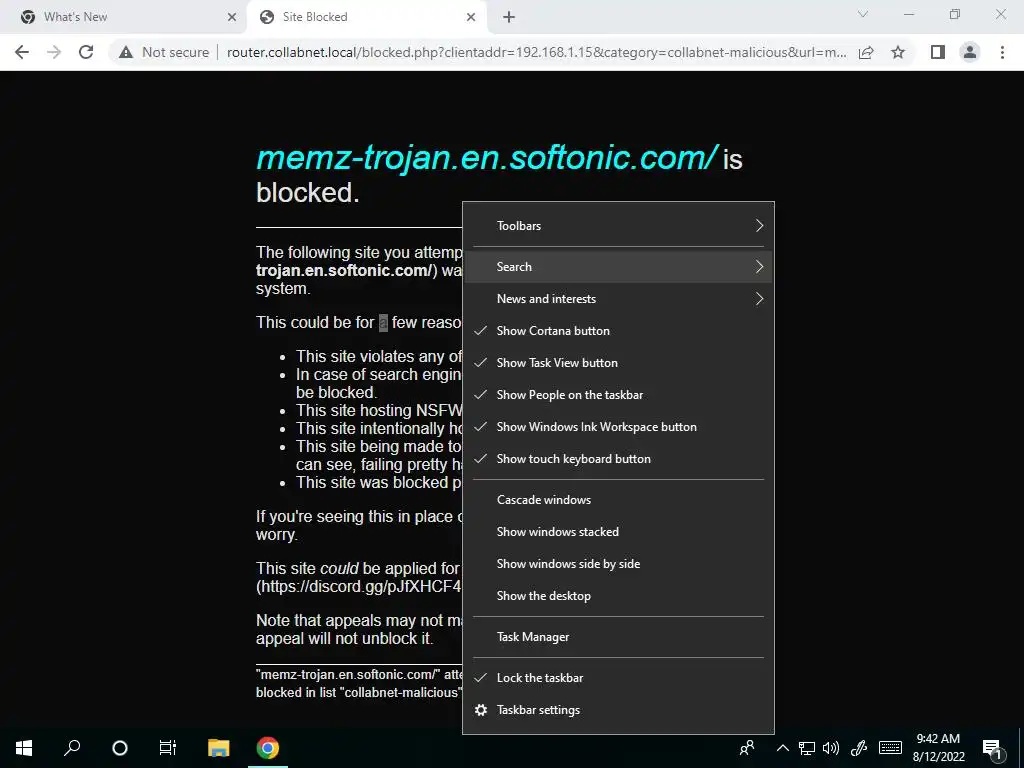Toggle Show Cortana button
This screenshot has width=1024, height=768.
(618, 331)
